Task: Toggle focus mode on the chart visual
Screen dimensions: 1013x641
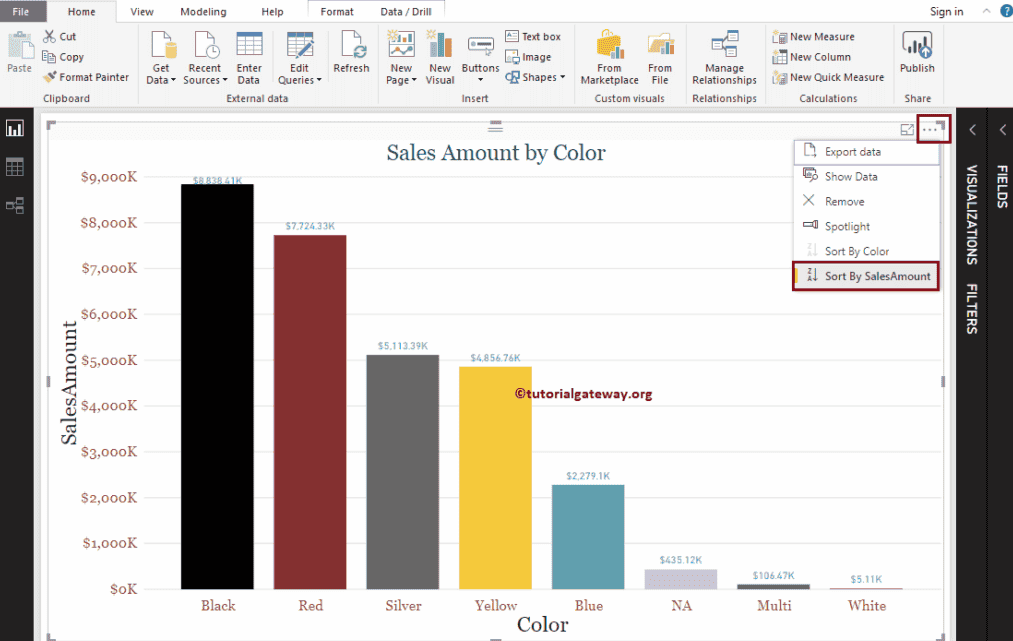Action: (908, 131)
